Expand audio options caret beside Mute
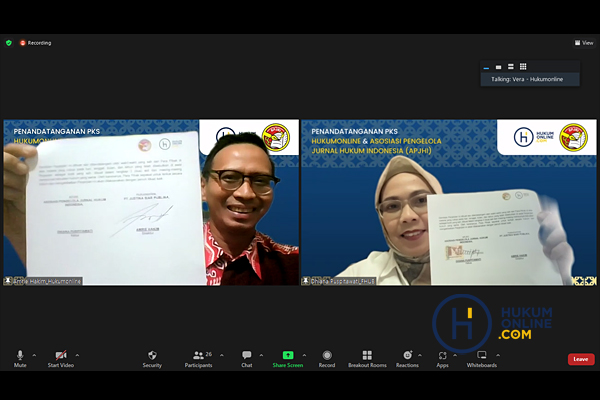 [x=34, y=355]
